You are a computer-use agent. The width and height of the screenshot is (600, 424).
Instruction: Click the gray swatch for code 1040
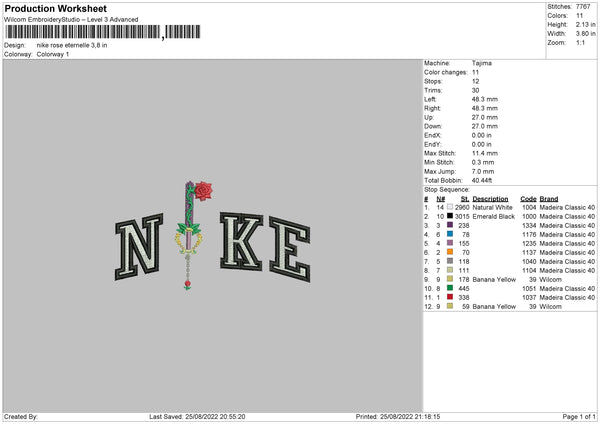pyautogui.click(x=450, y=261)
